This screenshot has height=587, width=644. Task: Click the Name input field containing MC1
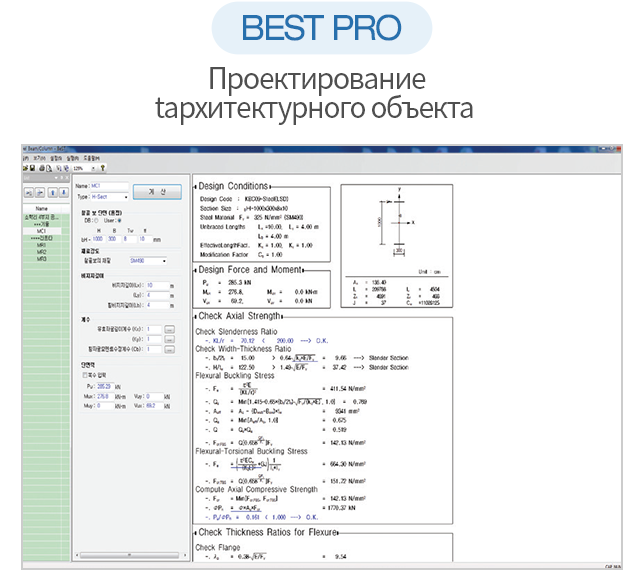tap(110, 186)
